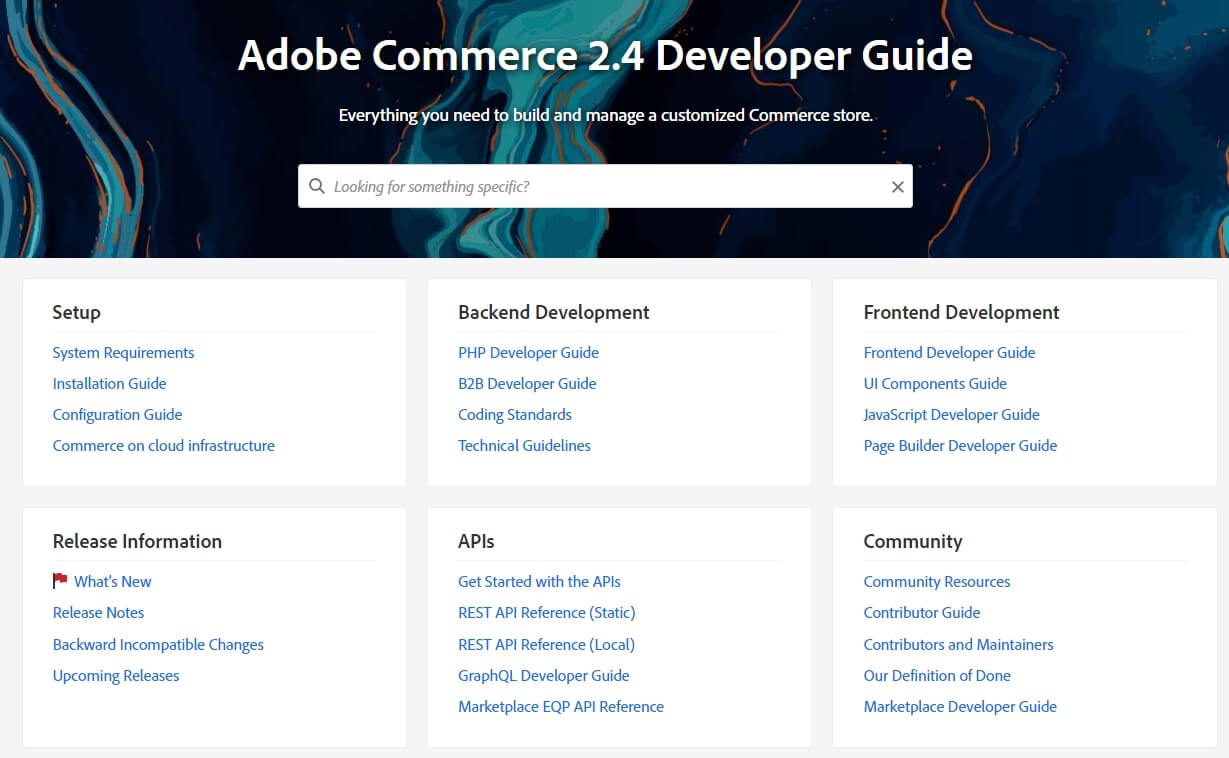Screen dimensions: 1229x758
Task: Visit the B2B Developer Guide
Action: click(527, 383)
